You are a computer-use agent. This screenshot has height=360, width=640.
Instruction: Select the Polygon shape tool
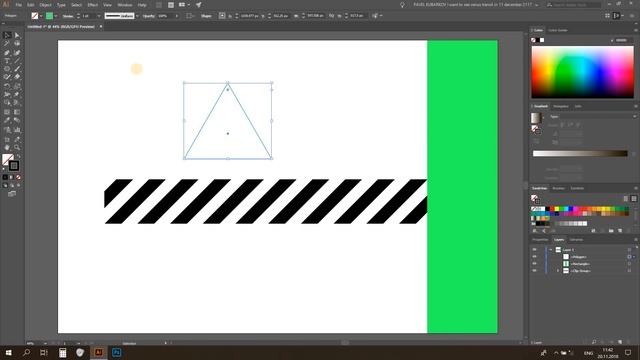pyautogui.click(x=7, y=69)
